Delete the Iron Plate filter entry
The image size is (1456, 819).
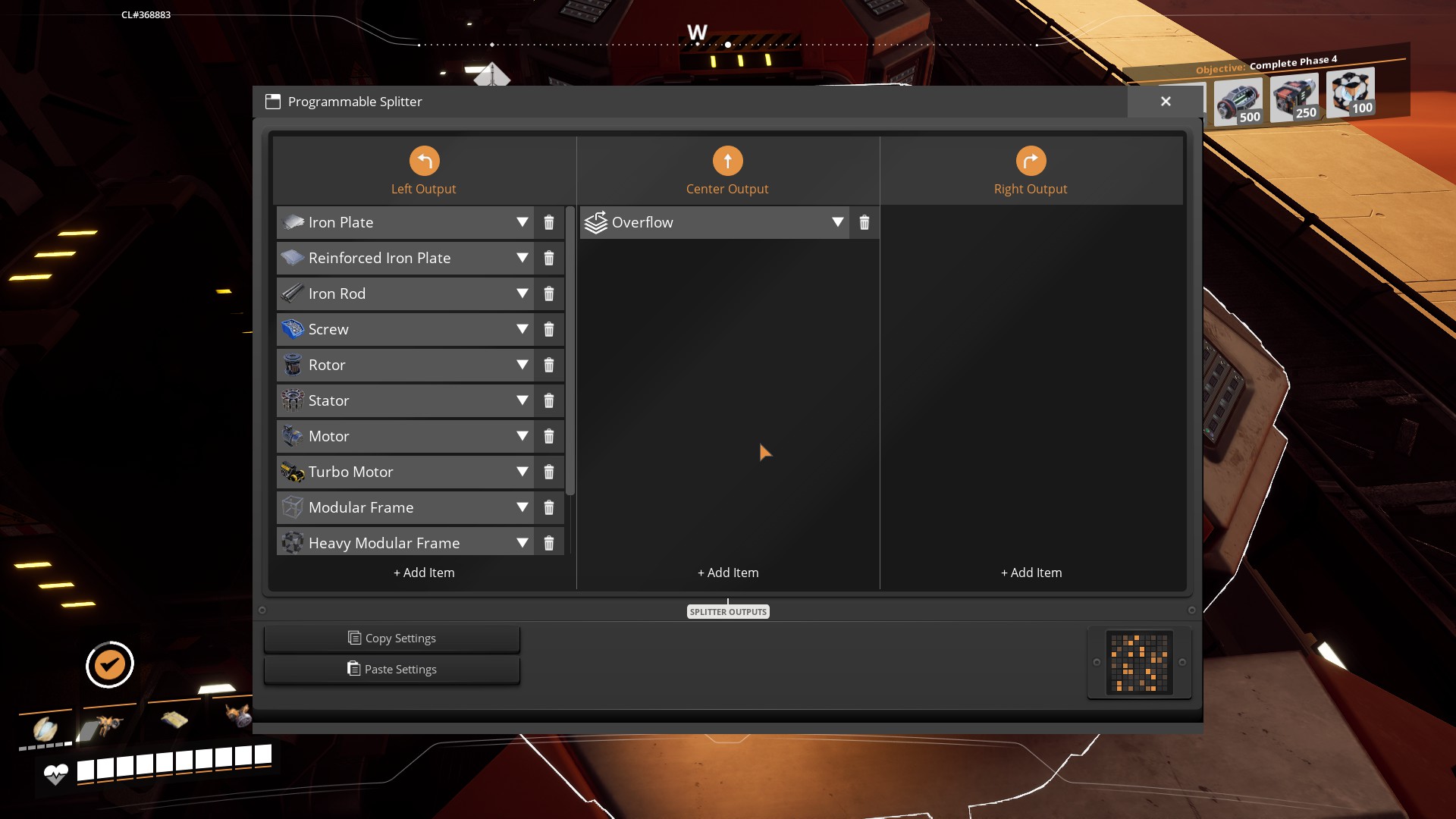(548, 223)
